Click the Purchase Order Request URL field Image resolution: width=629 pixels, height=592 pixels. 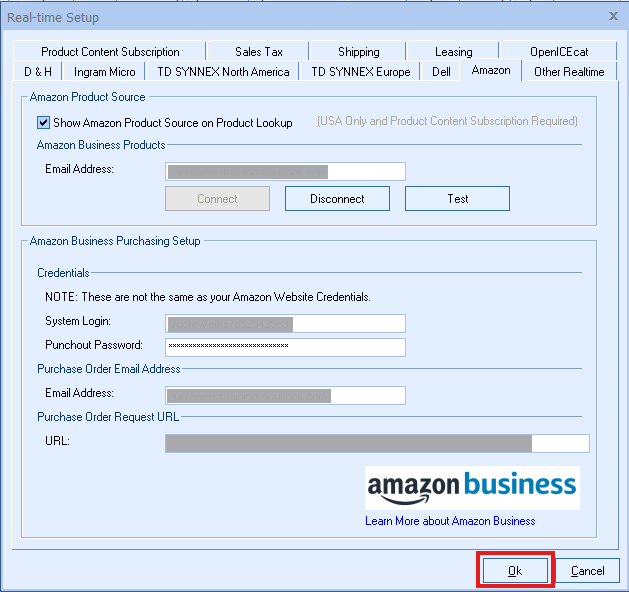pos(377,443)
